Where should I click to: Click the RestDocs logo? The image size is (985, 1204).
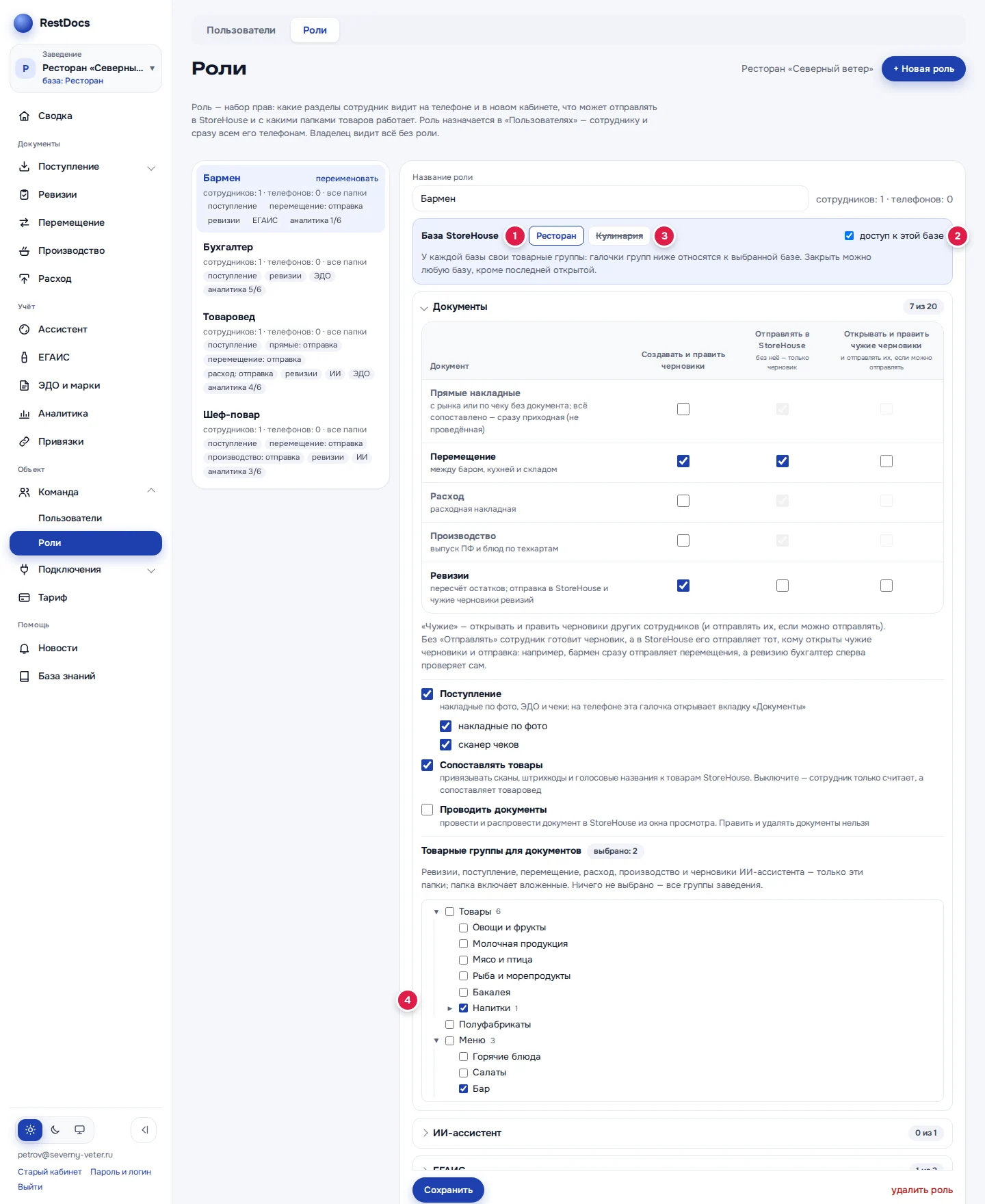coord(23,23)
